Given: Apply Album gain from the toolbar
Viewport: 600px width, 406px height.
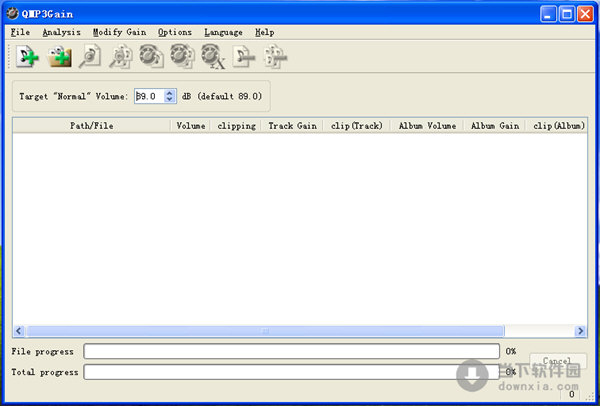Looking at the screenshot, I should coord(183,57).
